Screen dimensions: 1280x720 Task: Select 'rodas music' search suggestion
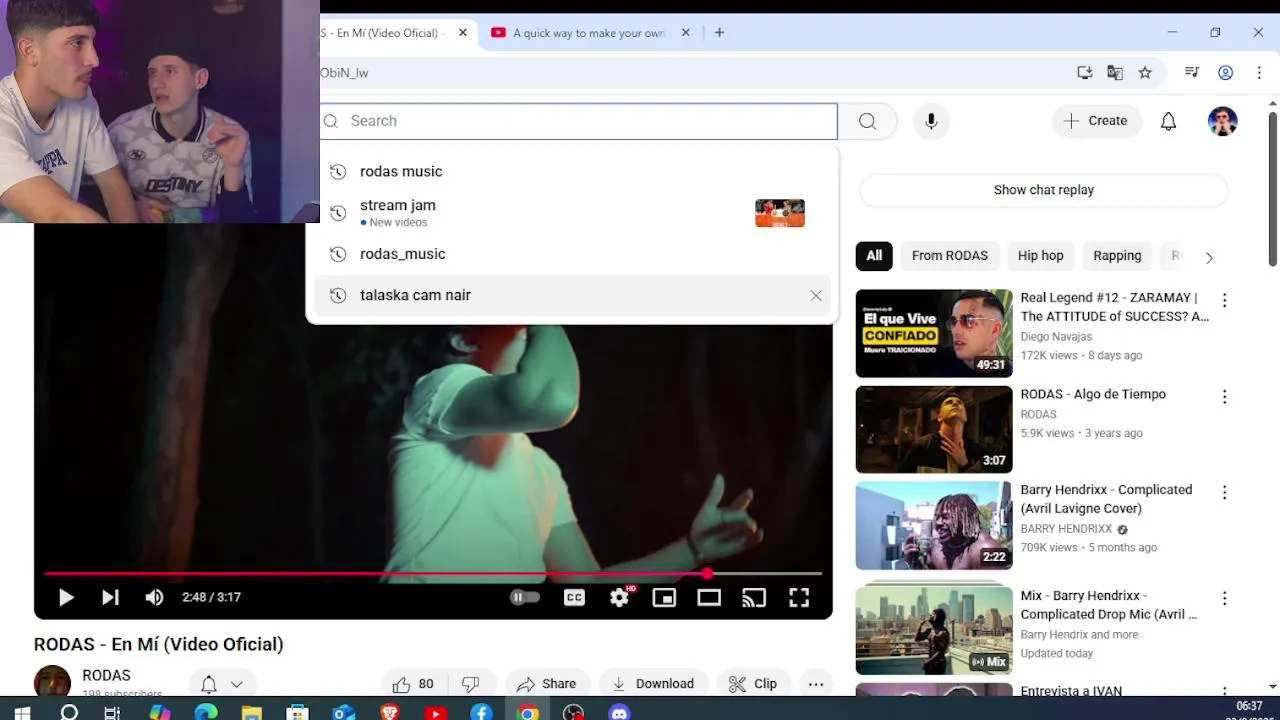[x=572, y=171]
